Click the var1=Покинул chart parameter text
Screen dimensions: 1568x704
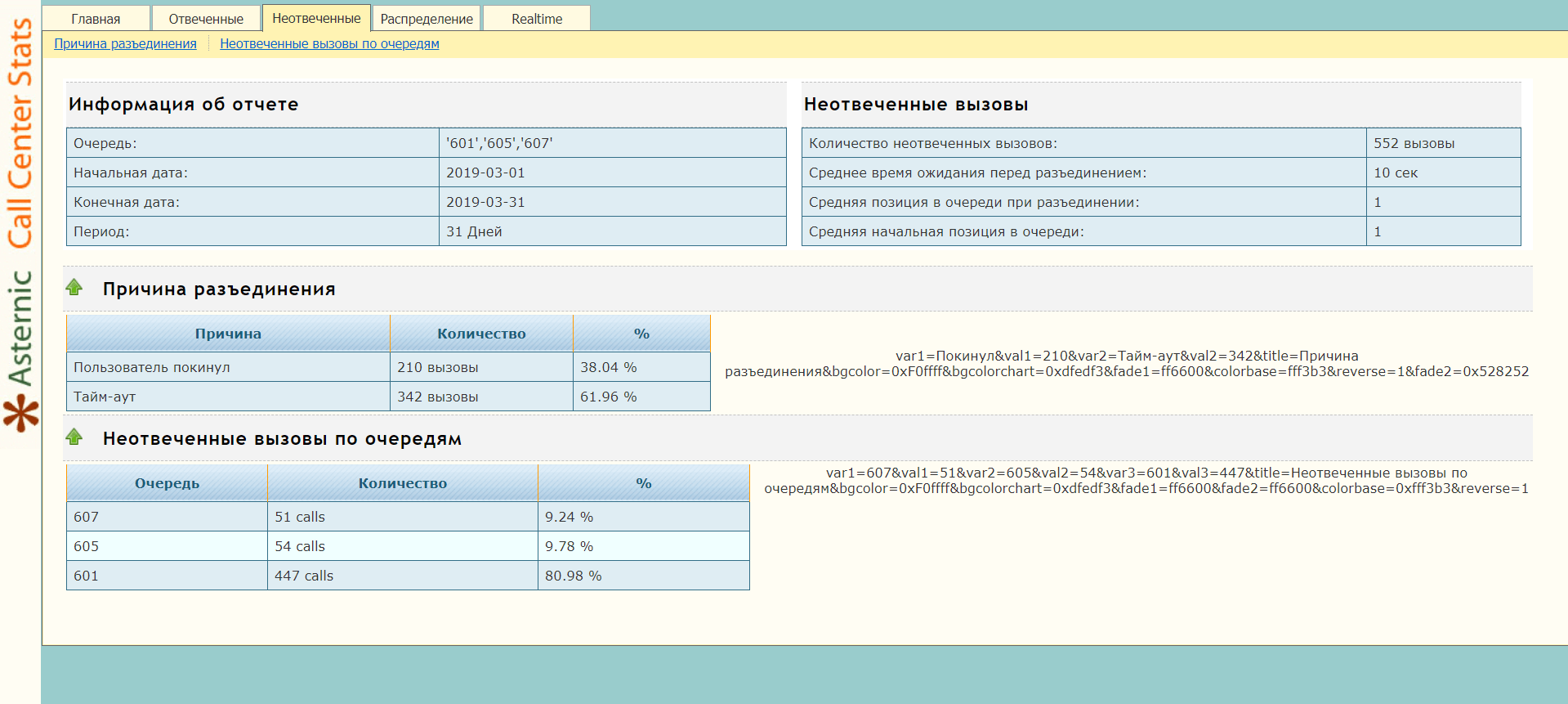click(x=1127, y=363)
